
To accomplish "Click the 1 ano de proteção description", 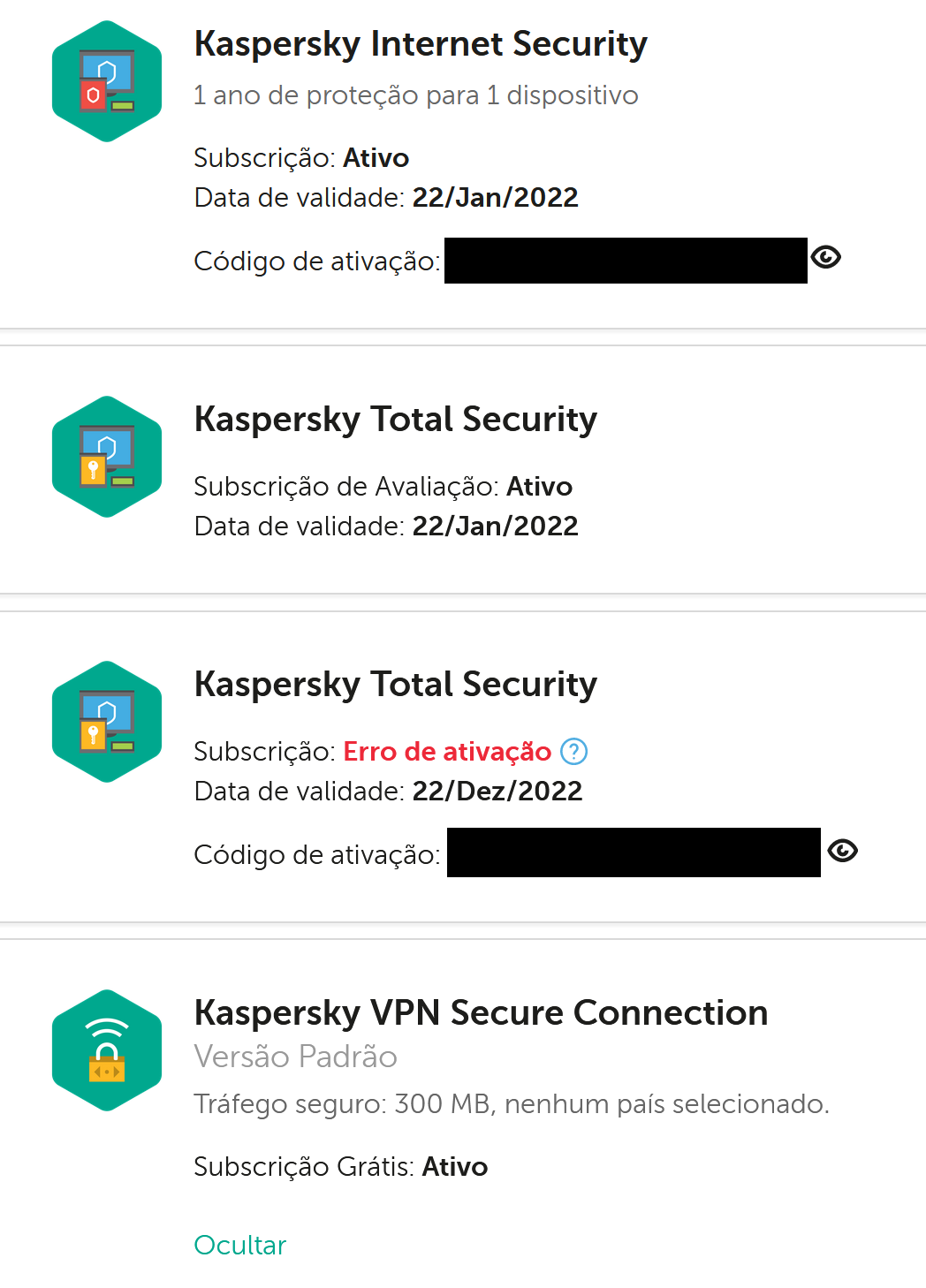I will click(416, 95).
